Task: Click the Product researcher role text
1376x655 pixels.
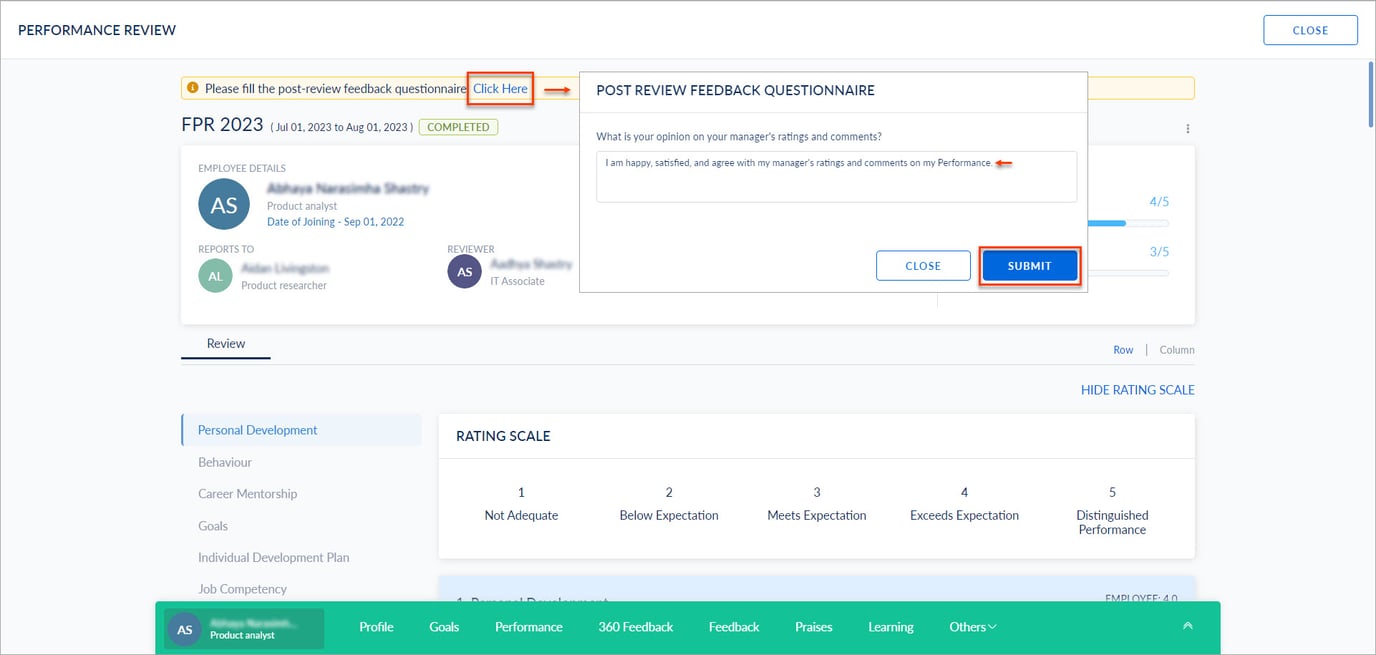Action: pos(284,286)
